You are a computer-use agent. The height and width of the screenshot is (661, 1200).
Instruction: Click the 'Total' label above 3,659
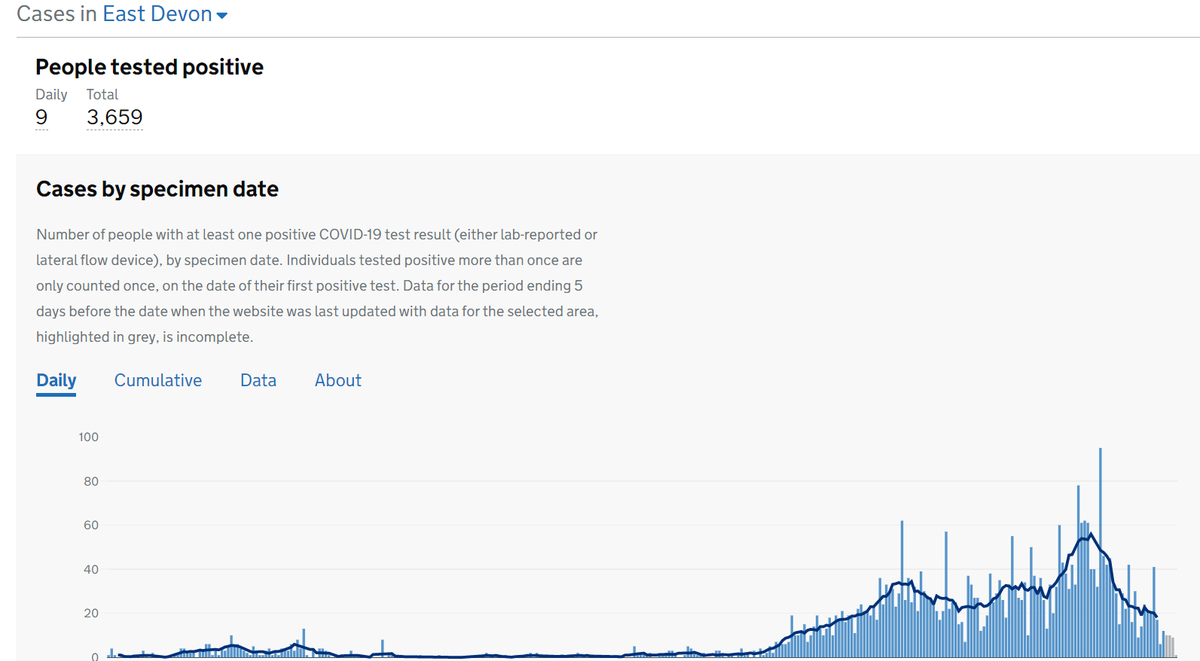[x=102, y=94]
